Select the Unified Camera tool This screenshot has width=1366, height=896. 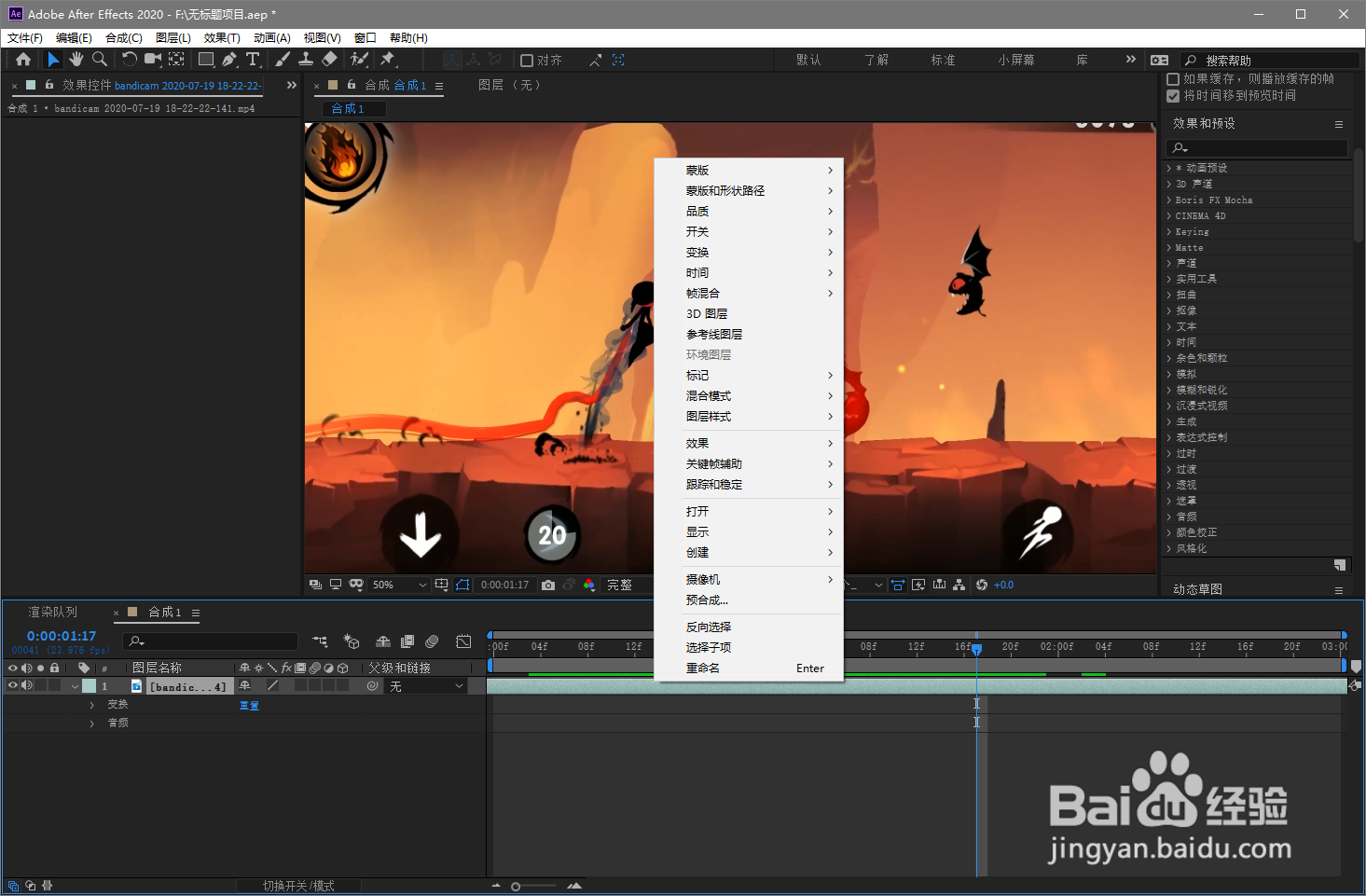pos(153,60)
